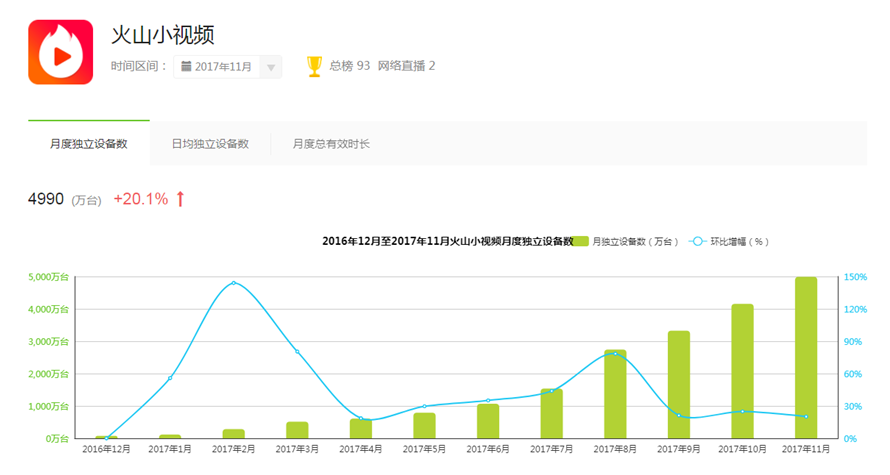Click the 2017年4月 x-axis label
Viewport: 890px width, 475px height.
pos(361,449)
